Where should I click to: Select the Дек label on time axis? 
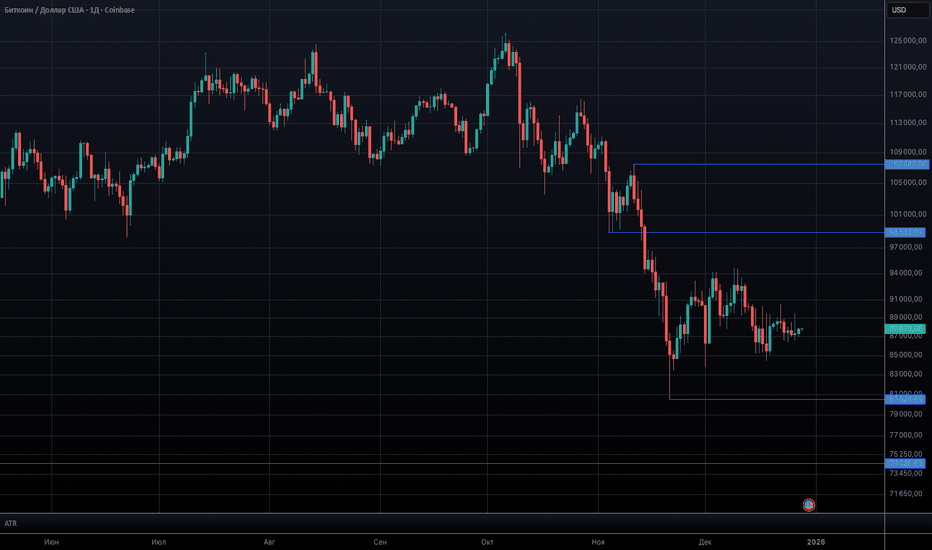705,541
